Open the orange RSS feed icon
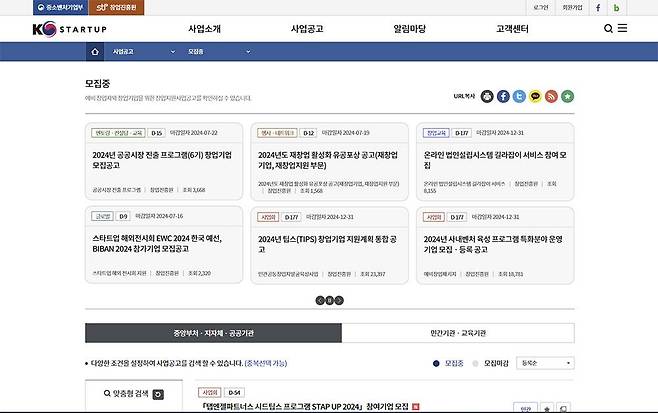 click(551, 97)
